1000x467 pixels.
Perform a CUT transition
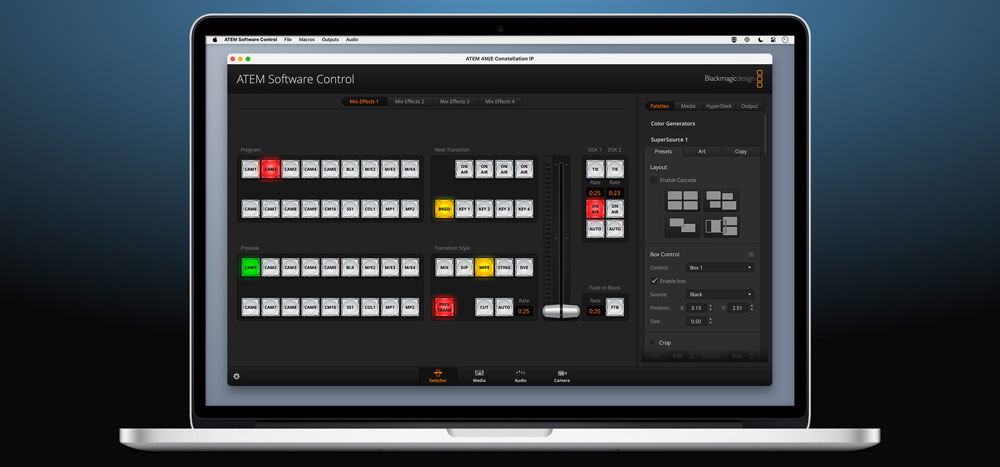click(484, 307)
